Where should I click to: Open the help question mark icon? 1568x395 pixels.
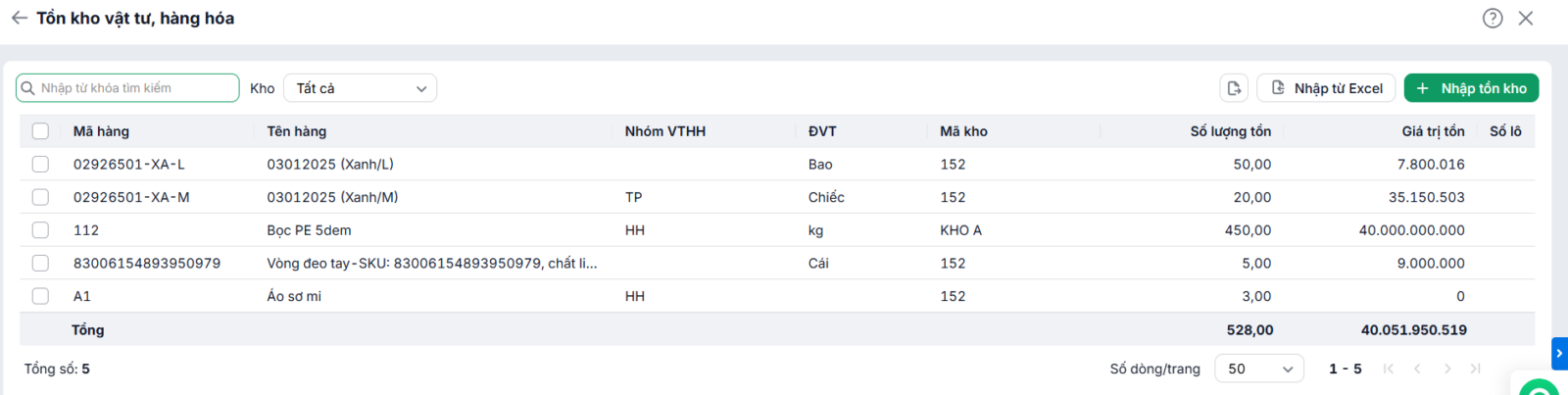[1493, 18]
